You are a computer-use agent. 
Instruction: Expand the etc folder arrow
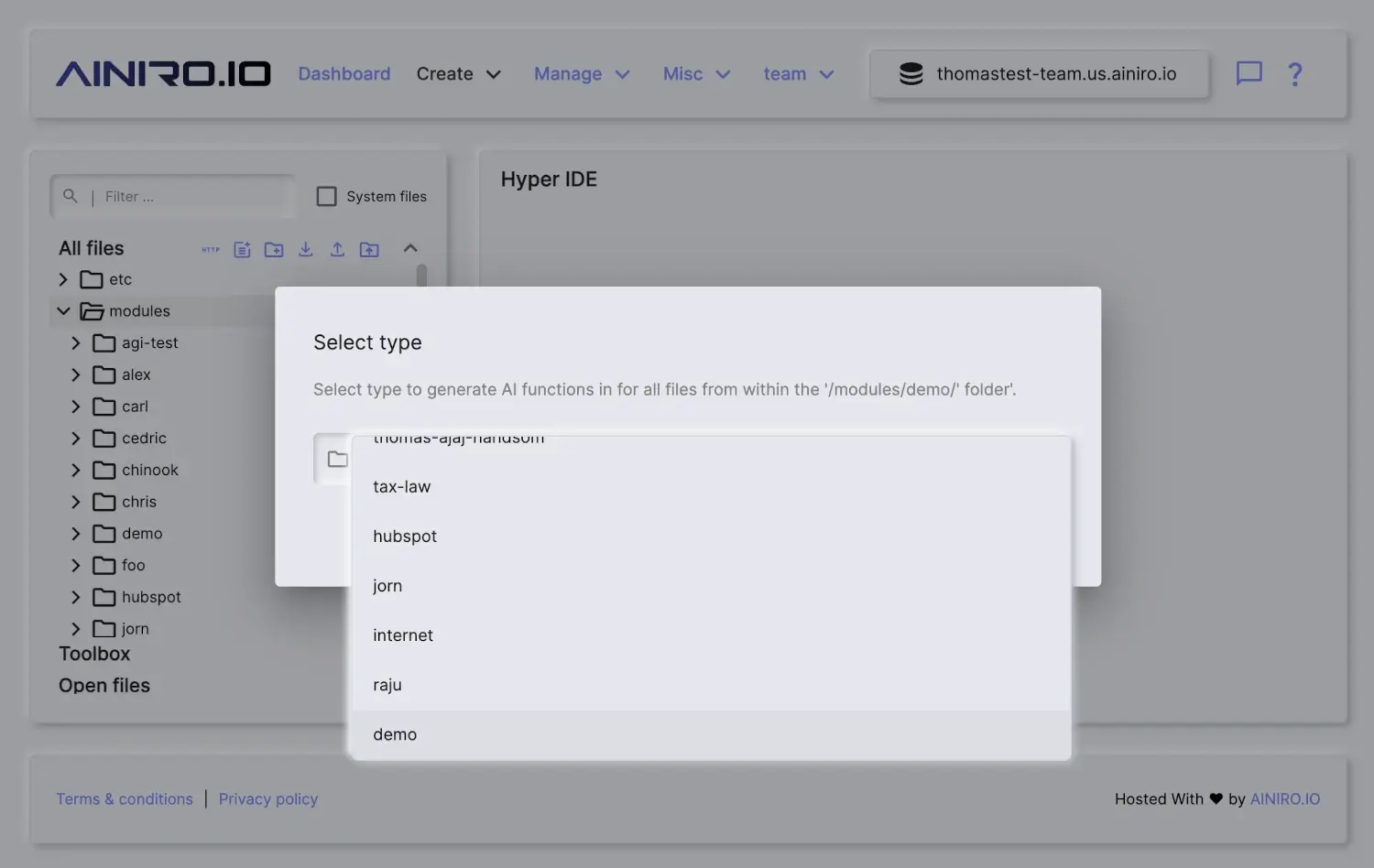tap(63, 279)
